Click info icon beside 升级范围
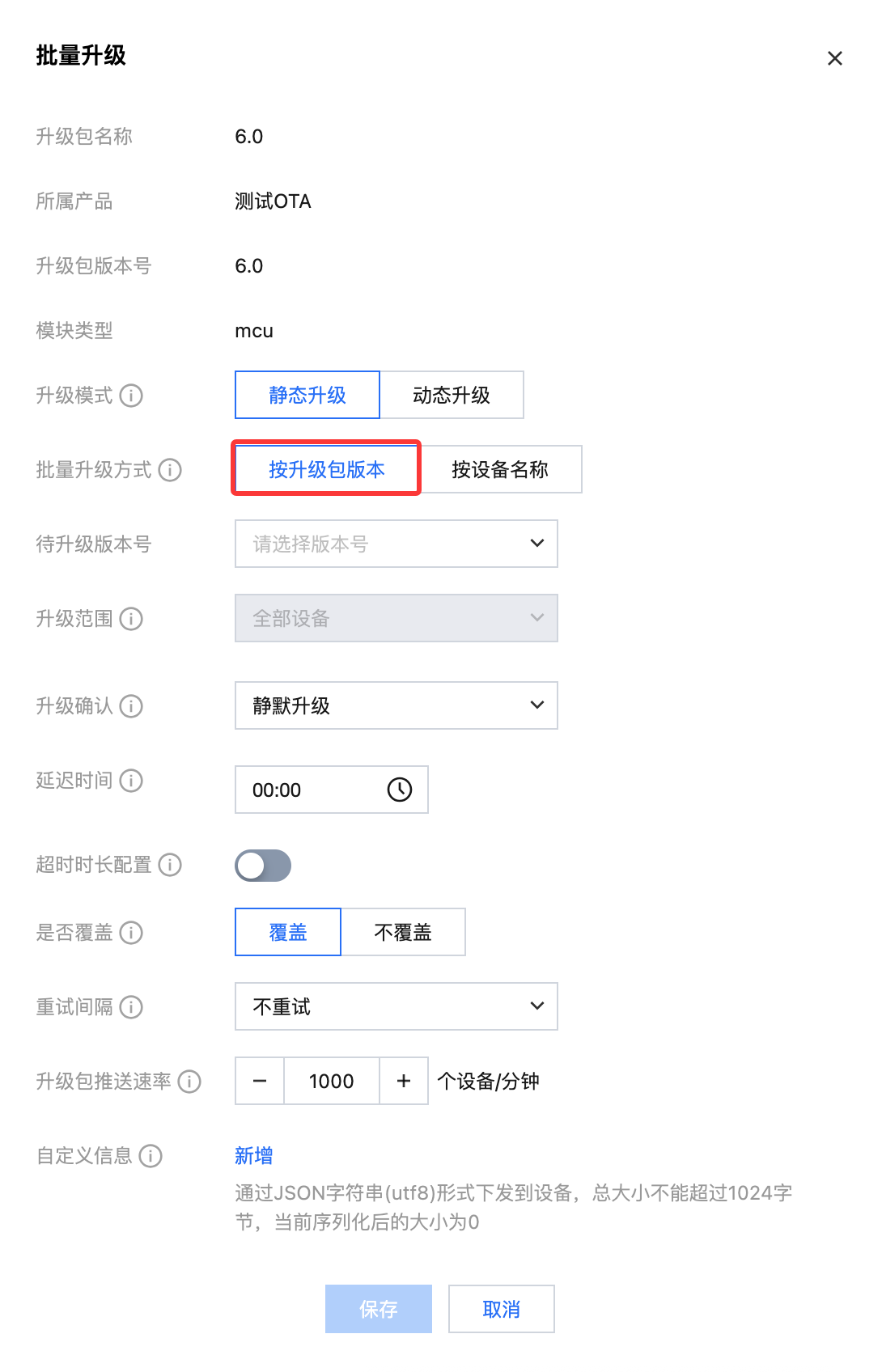The height and width of the screenshot is (1372, 882). click(131, 619)
